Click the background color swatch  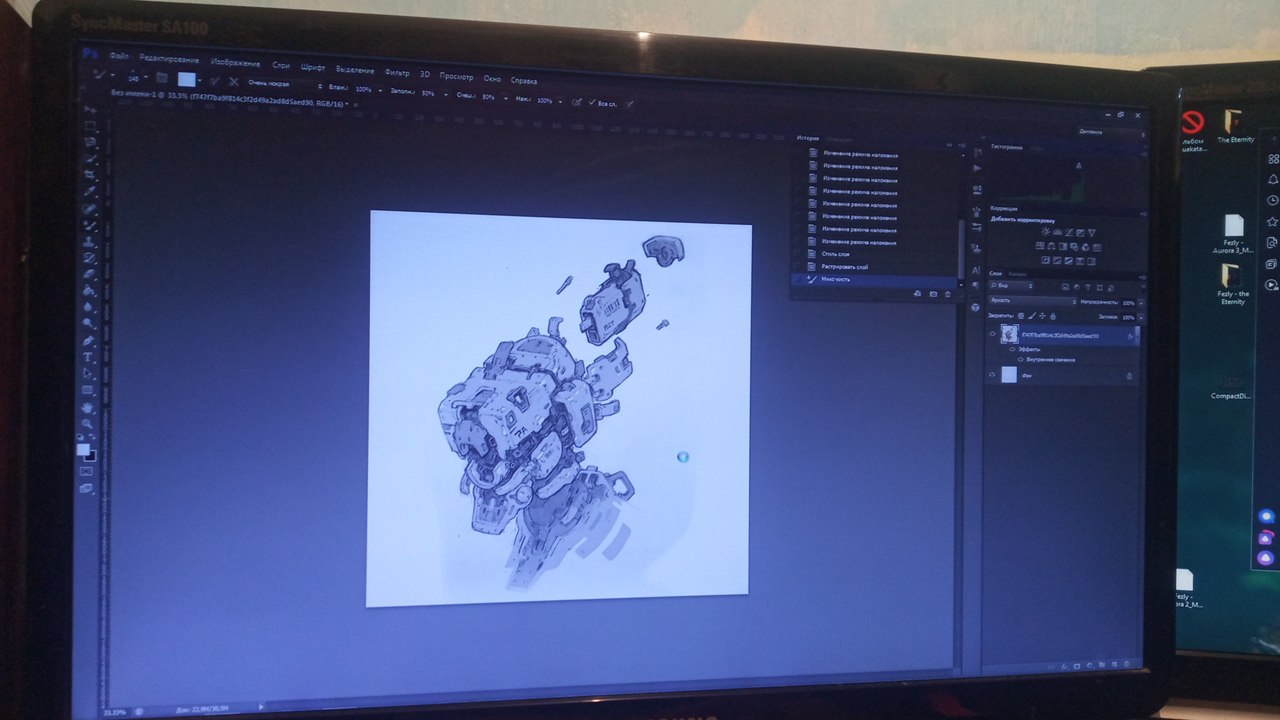[x=91, y=456]
